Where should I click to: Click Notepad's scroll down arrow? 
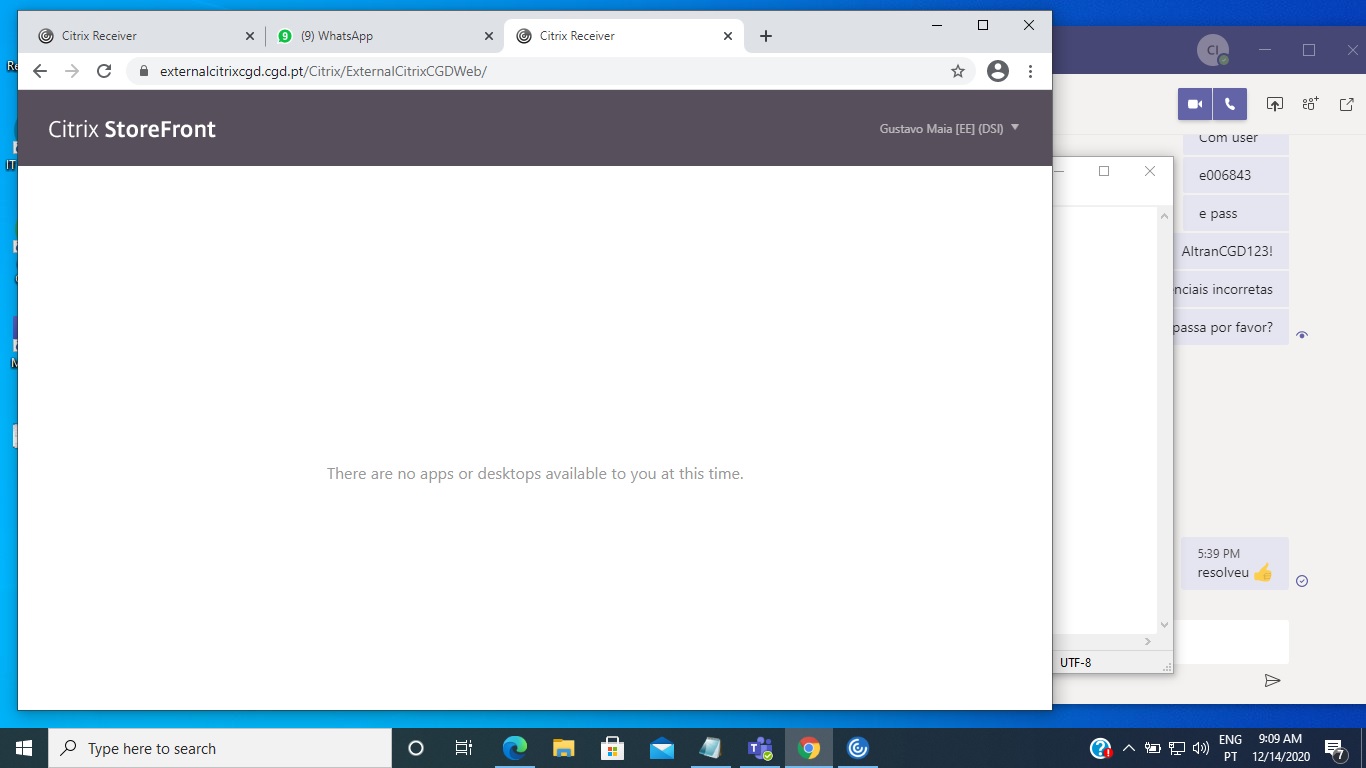[x=1164, y=625]
